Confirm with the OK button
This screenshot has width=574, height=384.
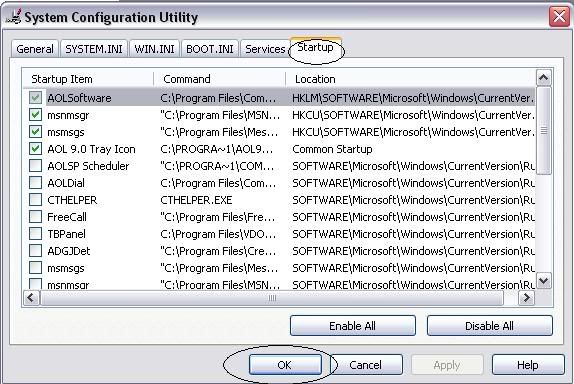pyautogui.click(x=285, y=365)
